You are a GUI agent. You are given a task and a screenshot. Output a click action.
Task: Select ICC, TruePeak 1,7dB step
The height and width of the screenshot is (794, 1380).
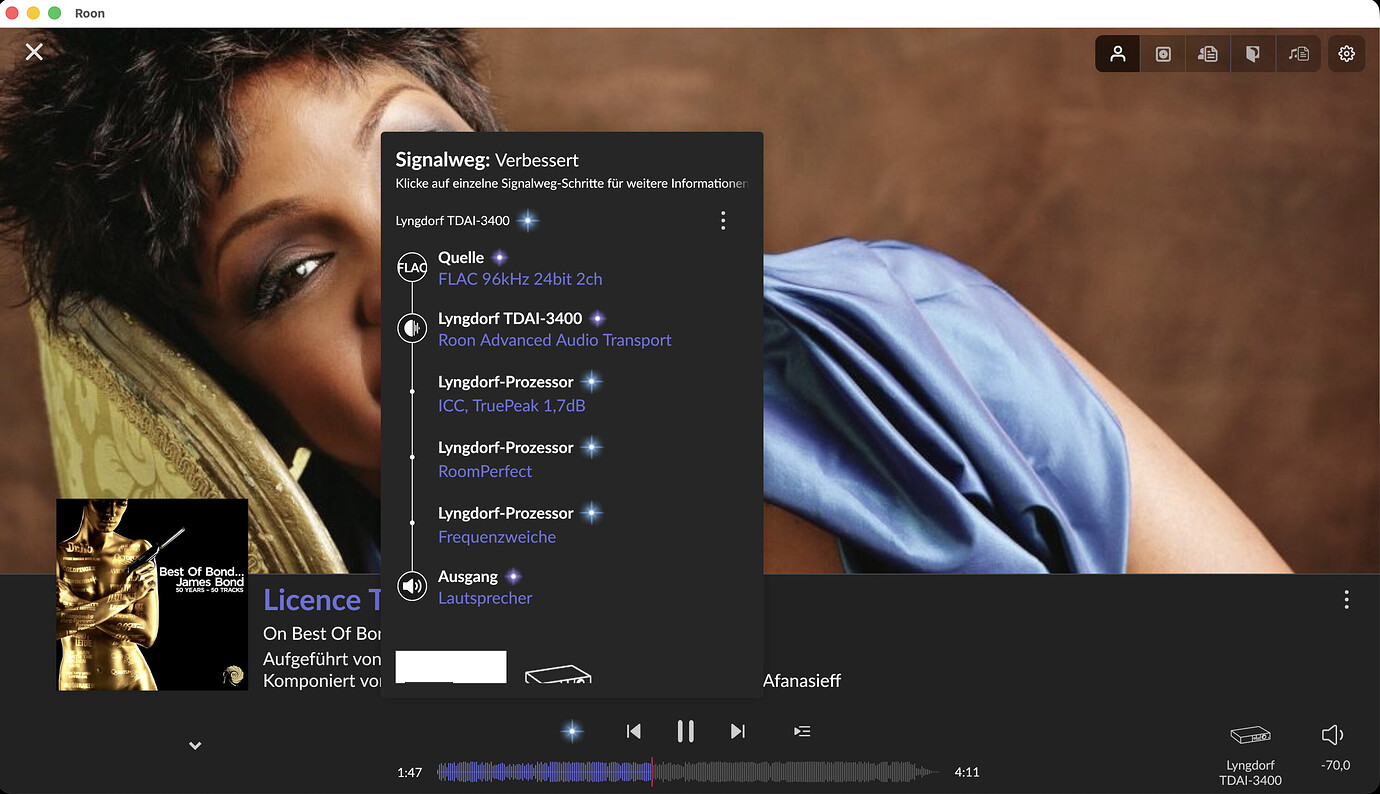512,406
